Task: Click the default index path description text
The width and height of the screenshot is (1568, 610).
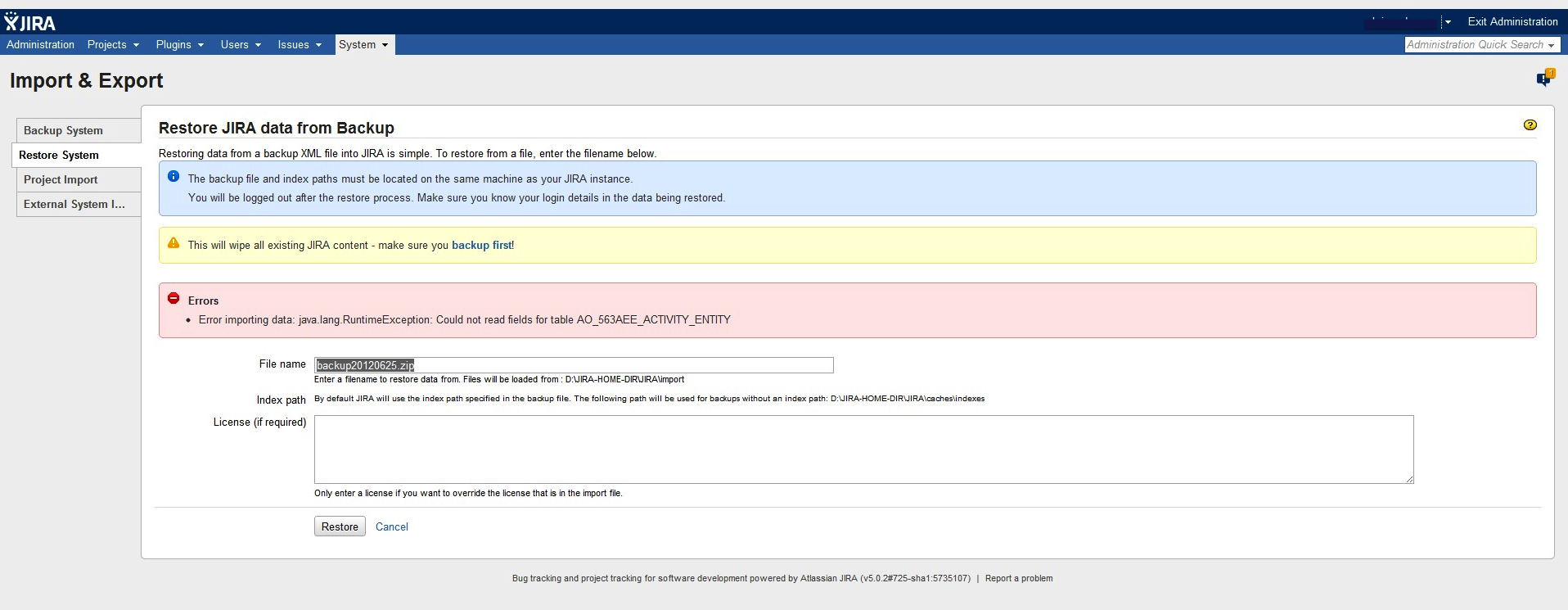Action: pos(650,399)
